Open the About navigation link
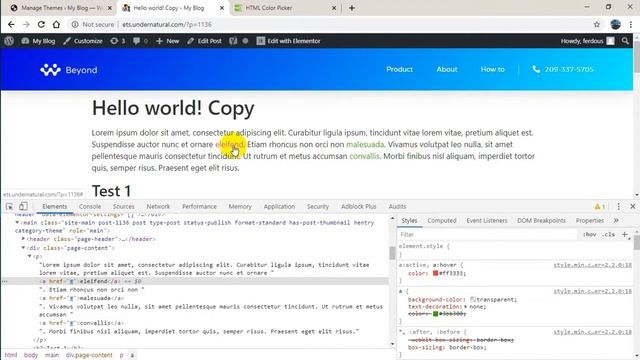Screen dimensions: 640x360 point(447,69)
